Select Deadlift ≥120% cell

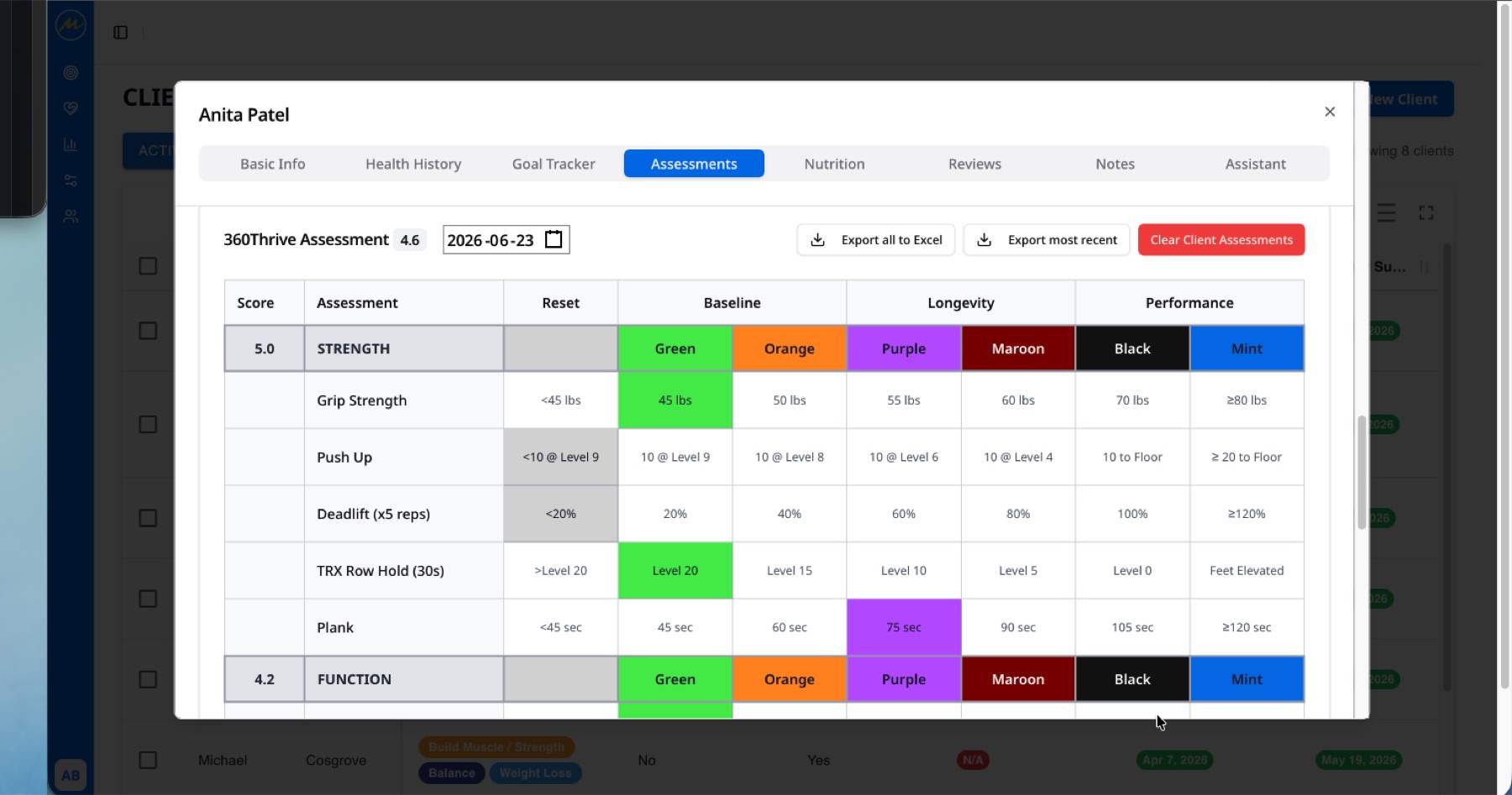point(1247,514)
